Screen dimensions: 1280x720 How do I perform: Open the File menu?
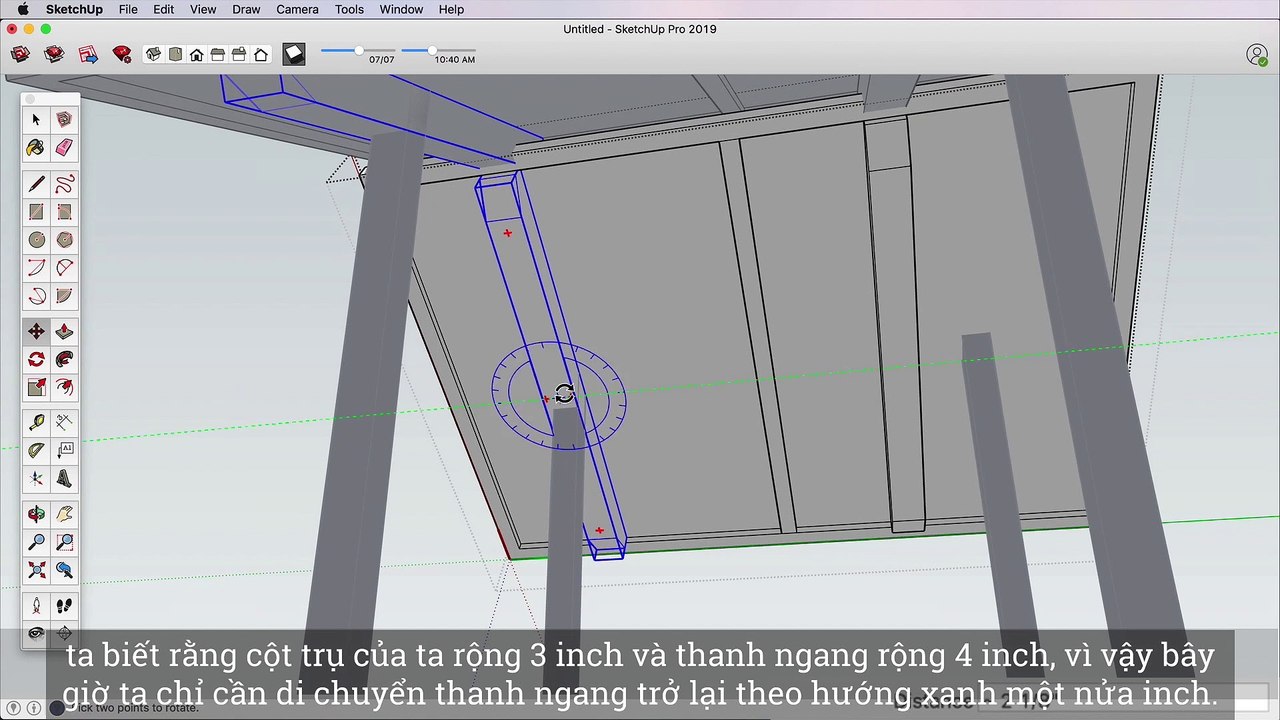point(128,9)
